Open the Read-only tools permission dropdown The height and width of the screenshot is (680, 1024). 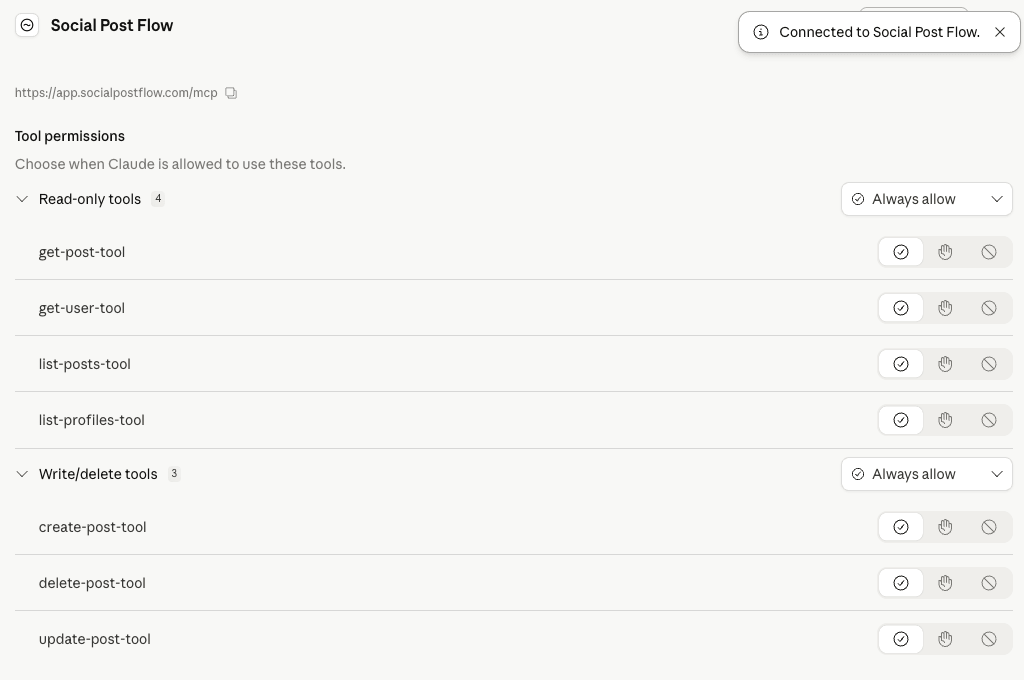pos(926,199)
